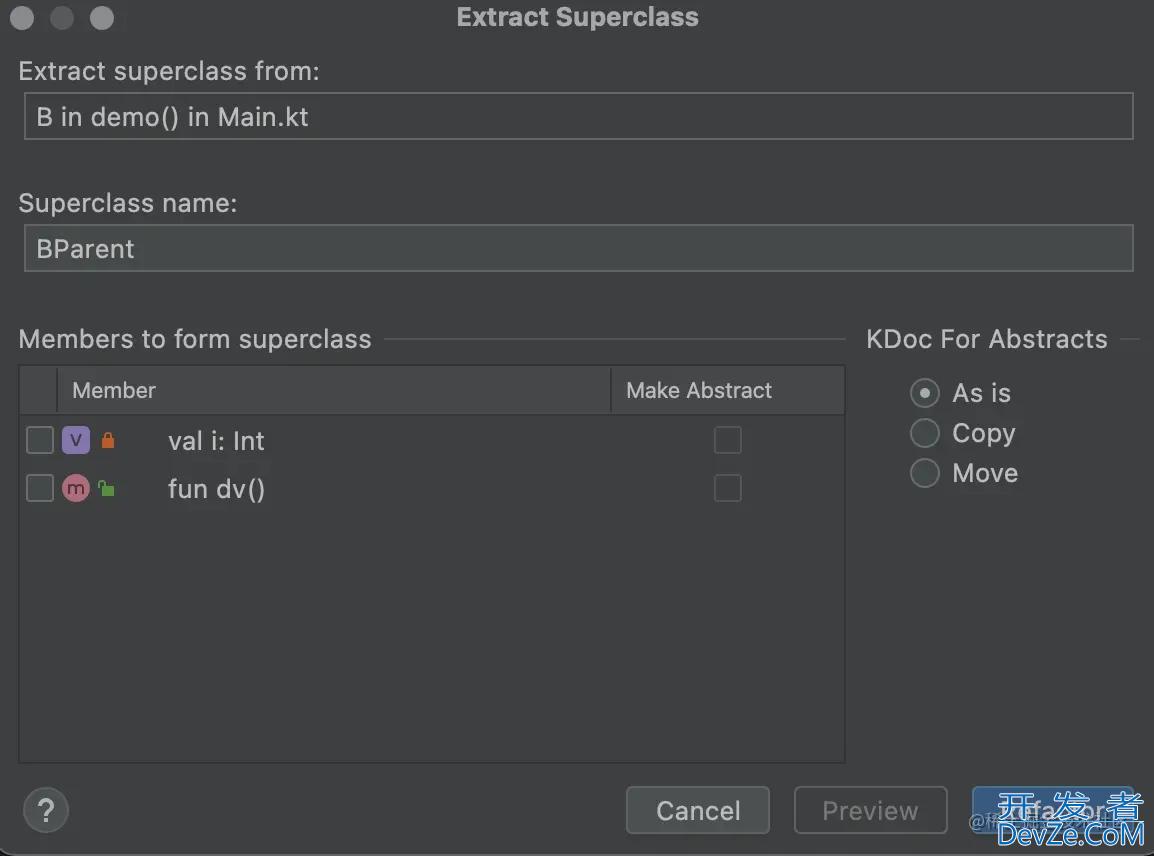Select the val i: Int member row text

(216, 441)
